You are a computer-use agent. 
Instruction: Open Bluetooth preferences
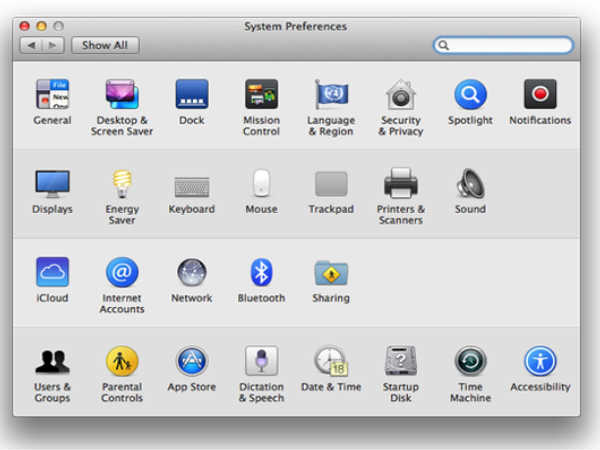pos(261,273)
